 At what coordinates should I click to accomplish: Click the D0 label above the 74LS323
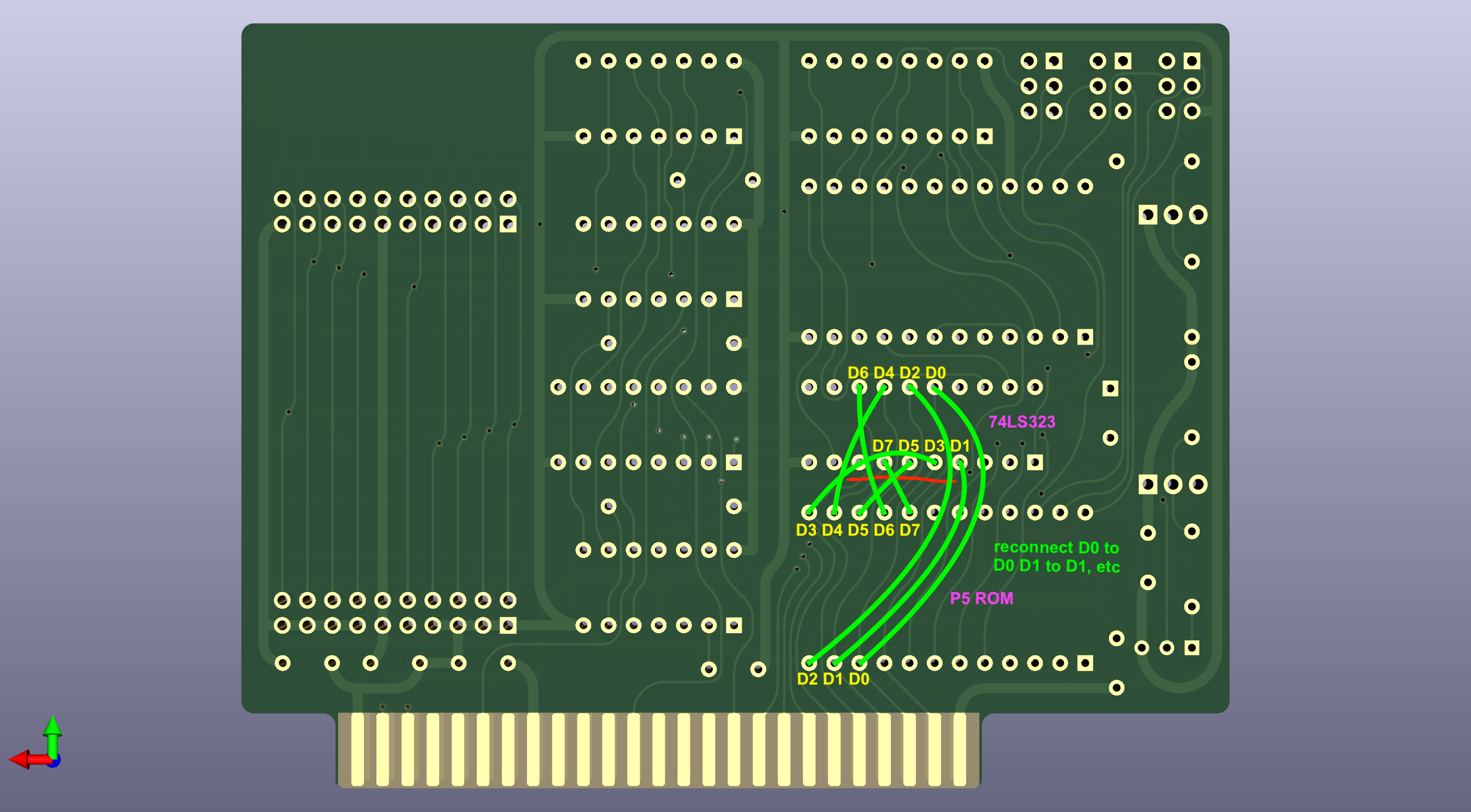coord(935,373)
